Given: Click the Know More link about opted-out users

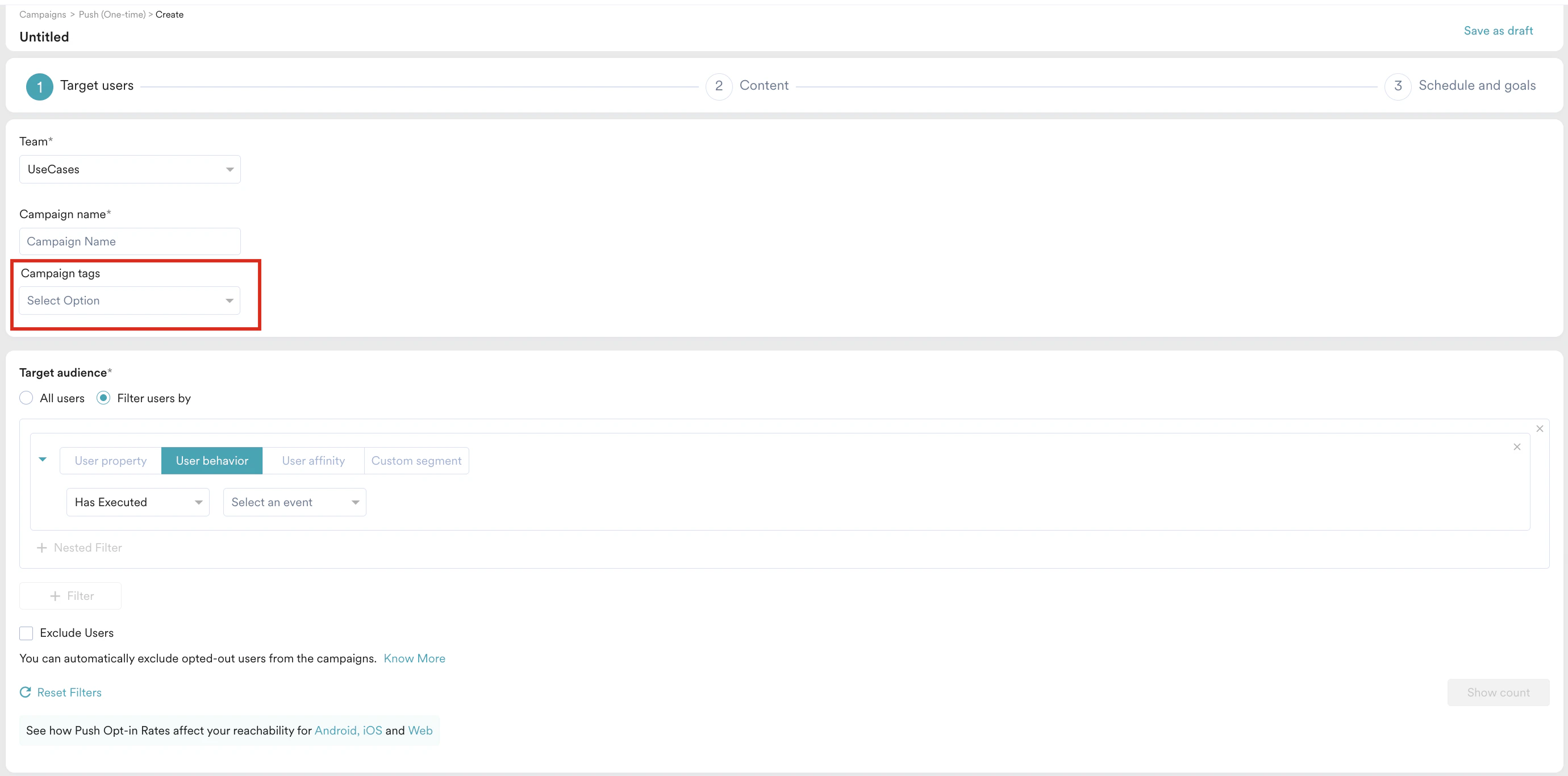Looking at the screenshot, I should tap(414, 658).
